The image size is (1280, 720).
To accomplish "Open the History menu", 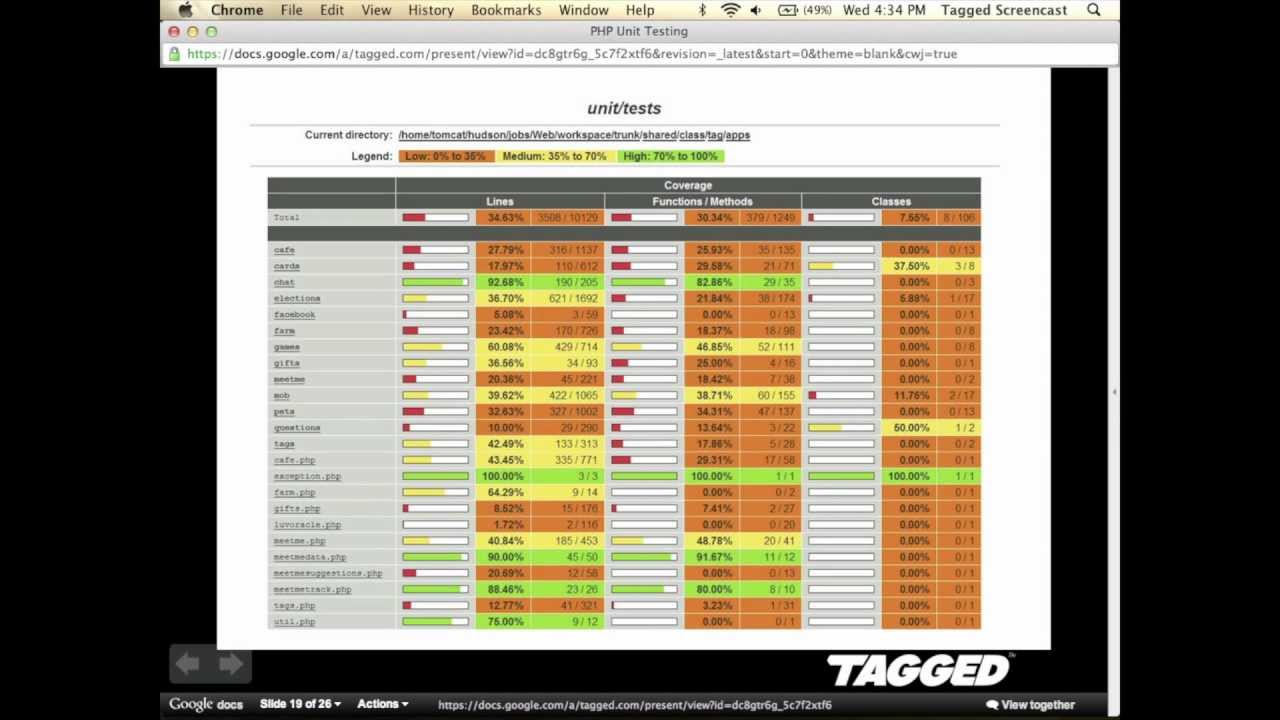I will 431,10.
